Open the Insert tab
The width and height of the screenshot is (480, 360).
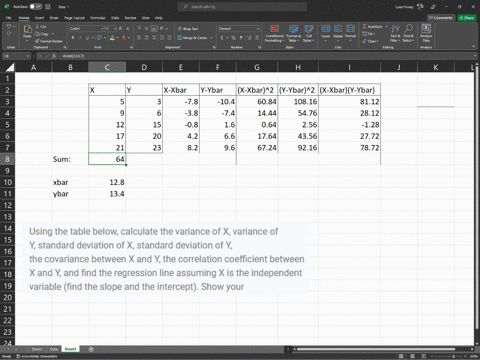tap(39, 18)
